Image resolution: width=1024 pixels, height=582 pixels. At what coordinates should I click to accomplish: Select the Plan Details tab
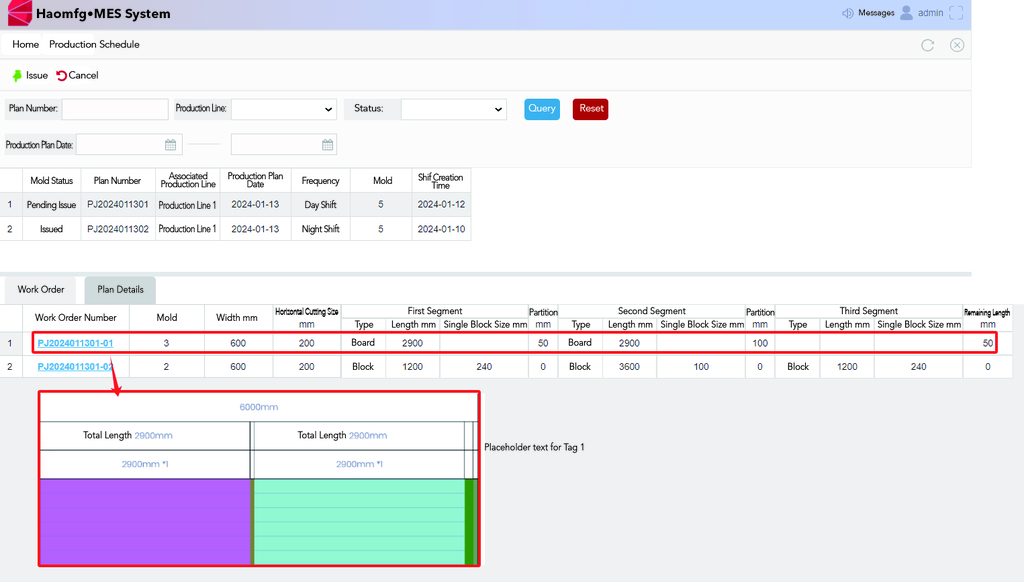120,290
